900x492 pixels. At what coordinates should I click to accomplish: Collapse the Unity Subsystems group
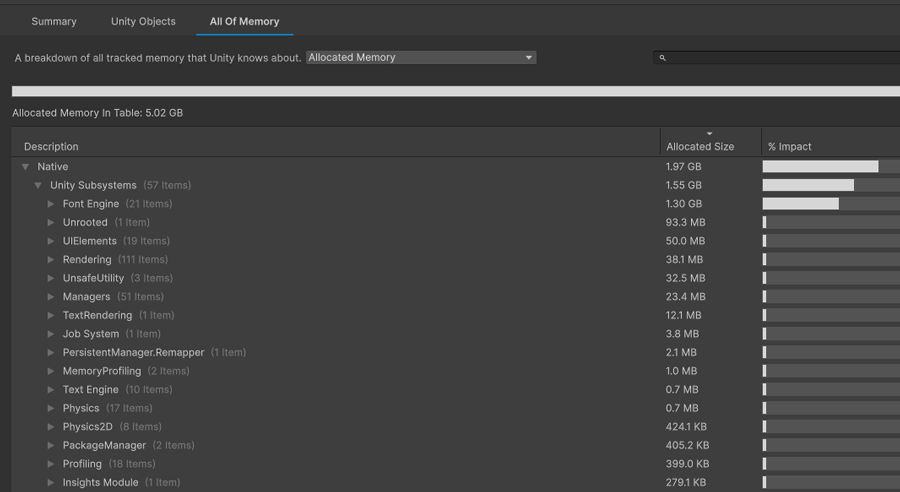pyautogui.click(x=38, y=185)
